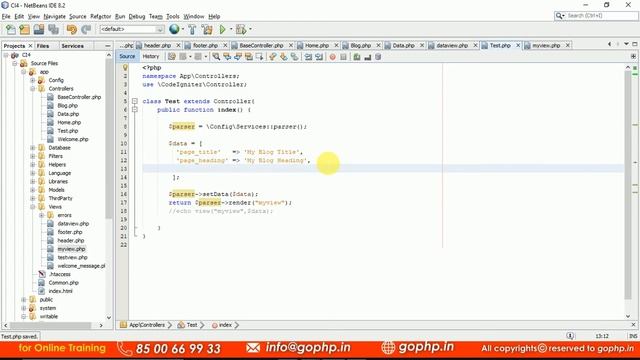Click the New File toolbar icon

pyautogui.click(x=11, y=29)
